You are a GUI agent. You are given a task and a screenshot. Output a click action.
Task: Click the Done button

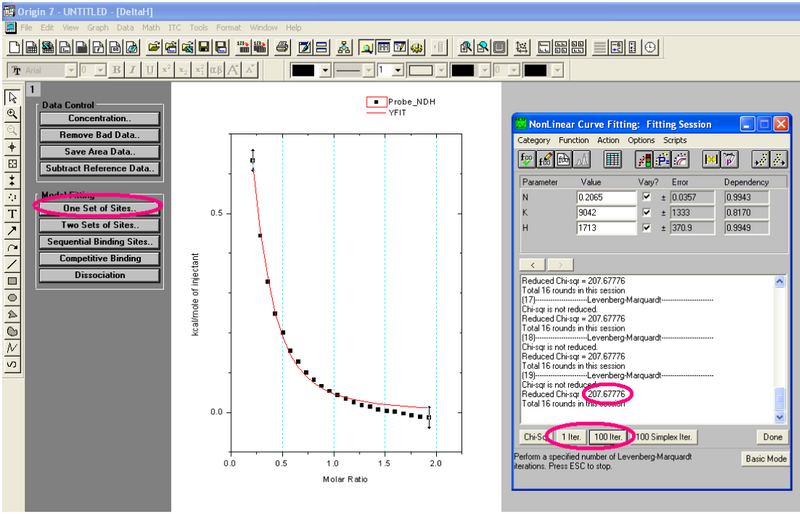pyautogui.click(x=772, y=437)
